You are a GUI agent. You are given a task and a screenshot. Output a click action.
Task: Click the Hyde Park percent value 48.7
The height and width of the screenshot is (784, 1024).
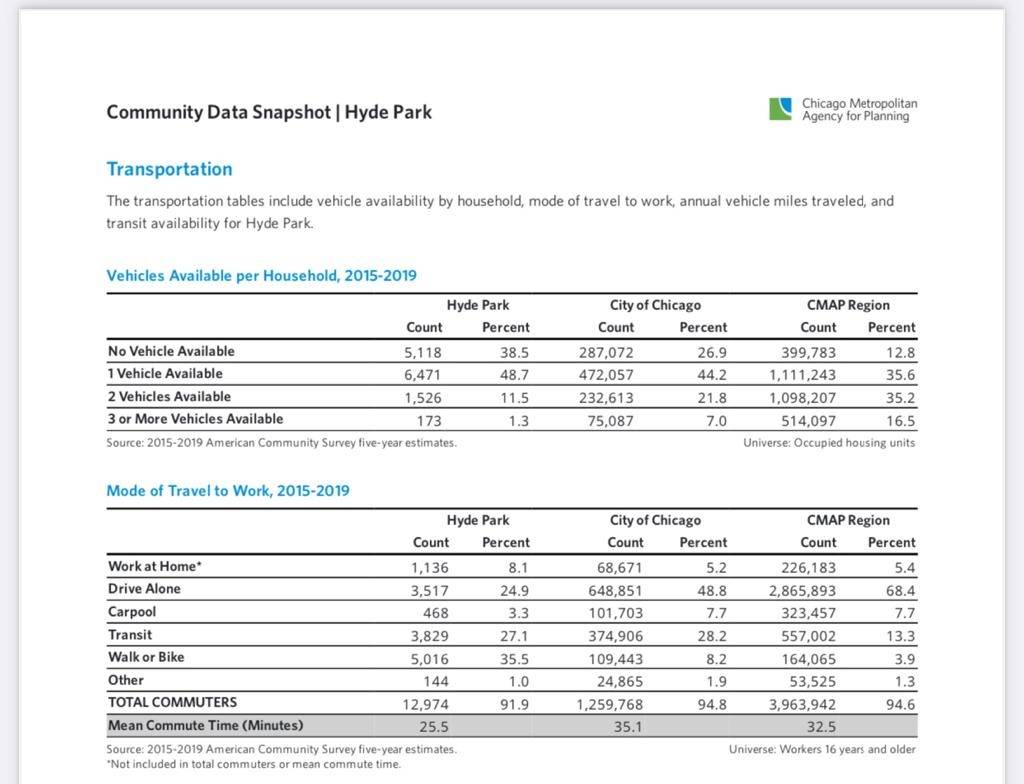click(x=515, y=375)
